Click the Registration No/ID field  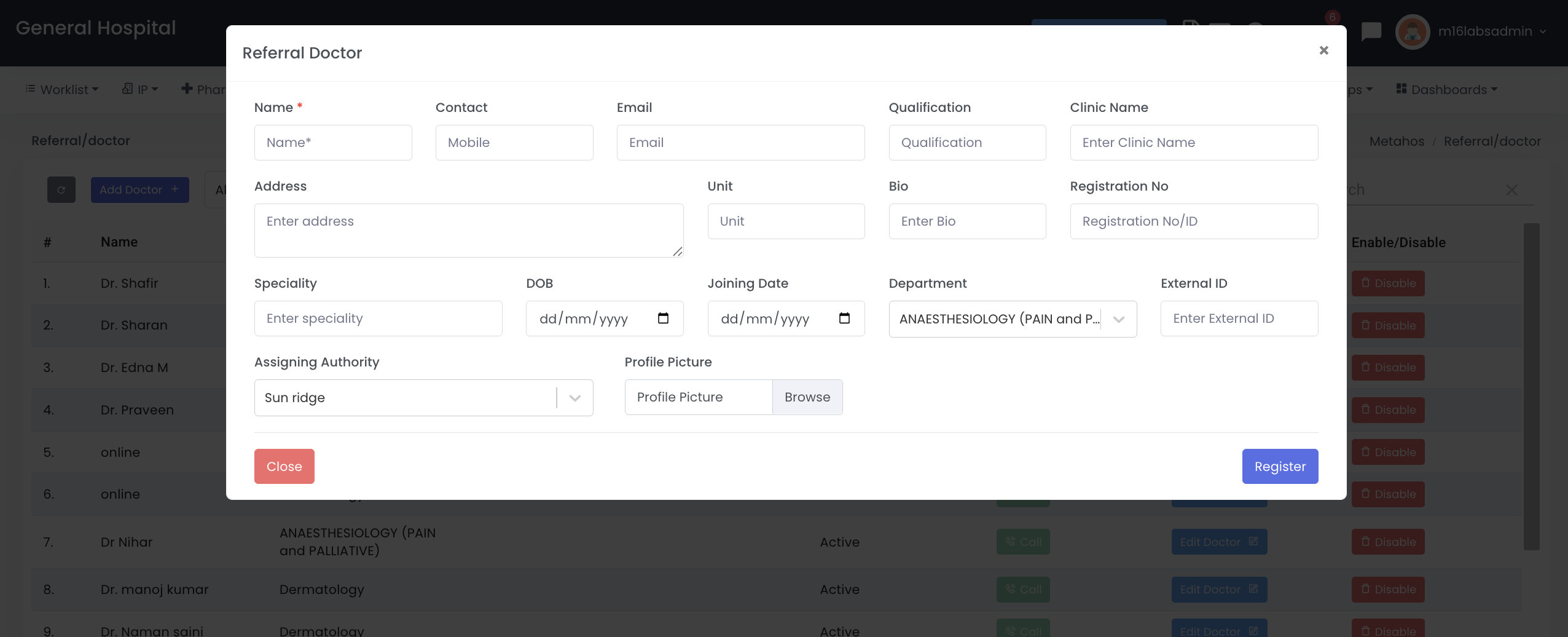[1193, 221]
